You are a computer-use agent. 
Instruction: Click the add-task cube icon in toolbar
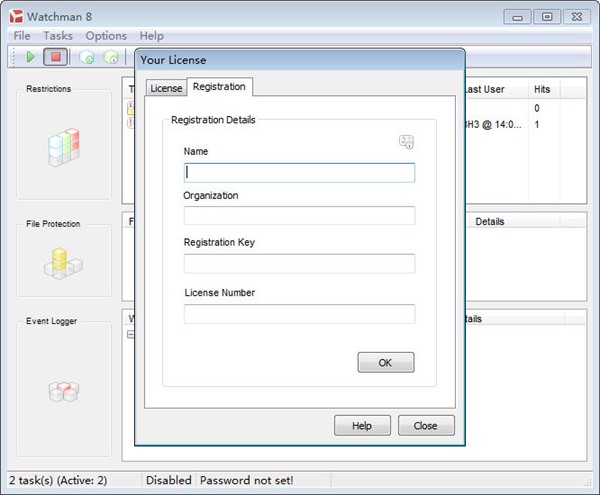point(87,57)
